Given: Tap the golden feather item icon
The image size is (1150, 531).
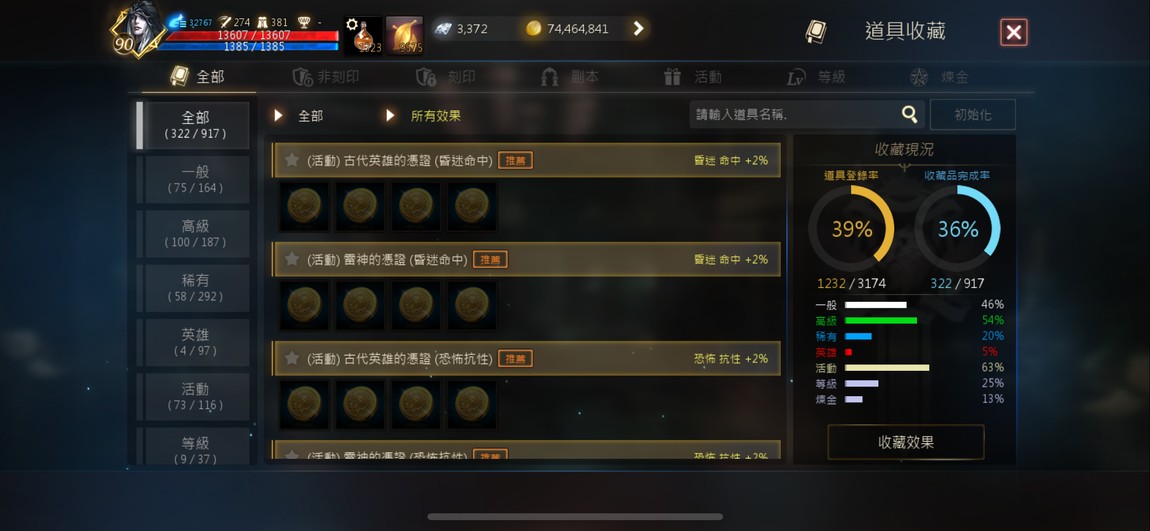Looking at the screenshot, I should 405,36.
